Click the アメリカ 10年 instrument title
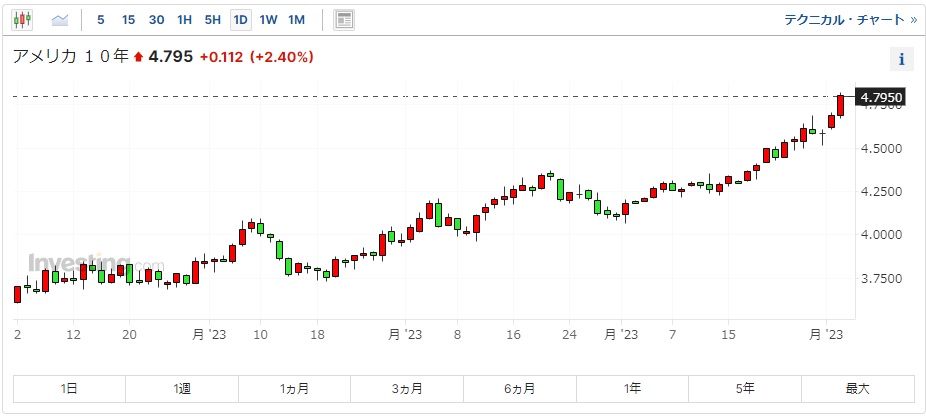The width and height of the screenshot is (926, 419). click(70, 57)
